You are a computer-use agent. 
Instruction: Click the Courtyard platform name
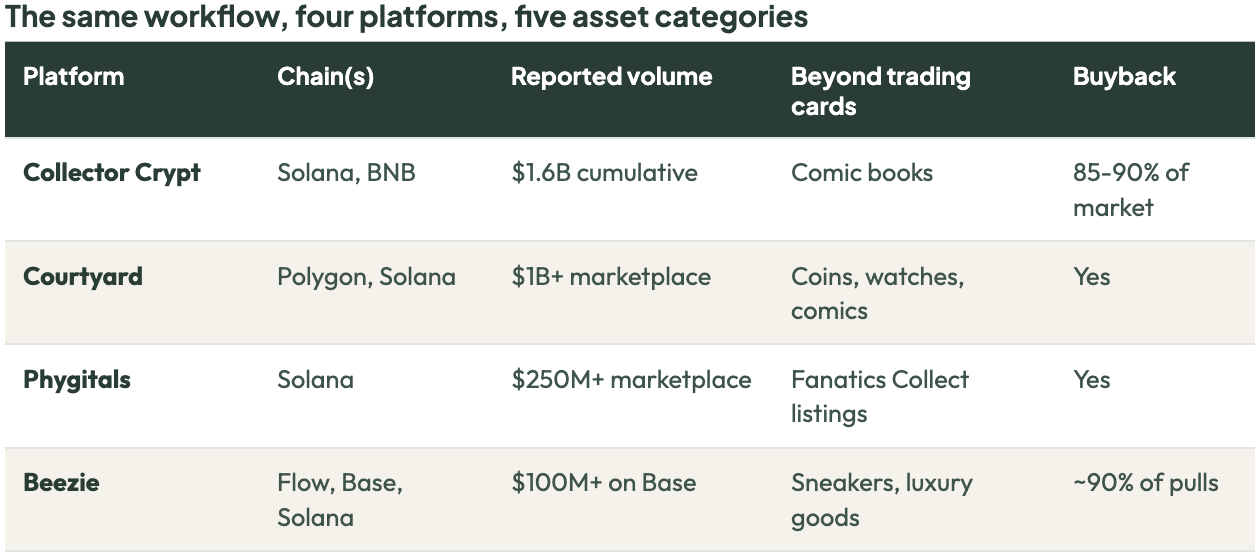pyautogui.click(x=83, y=277)
